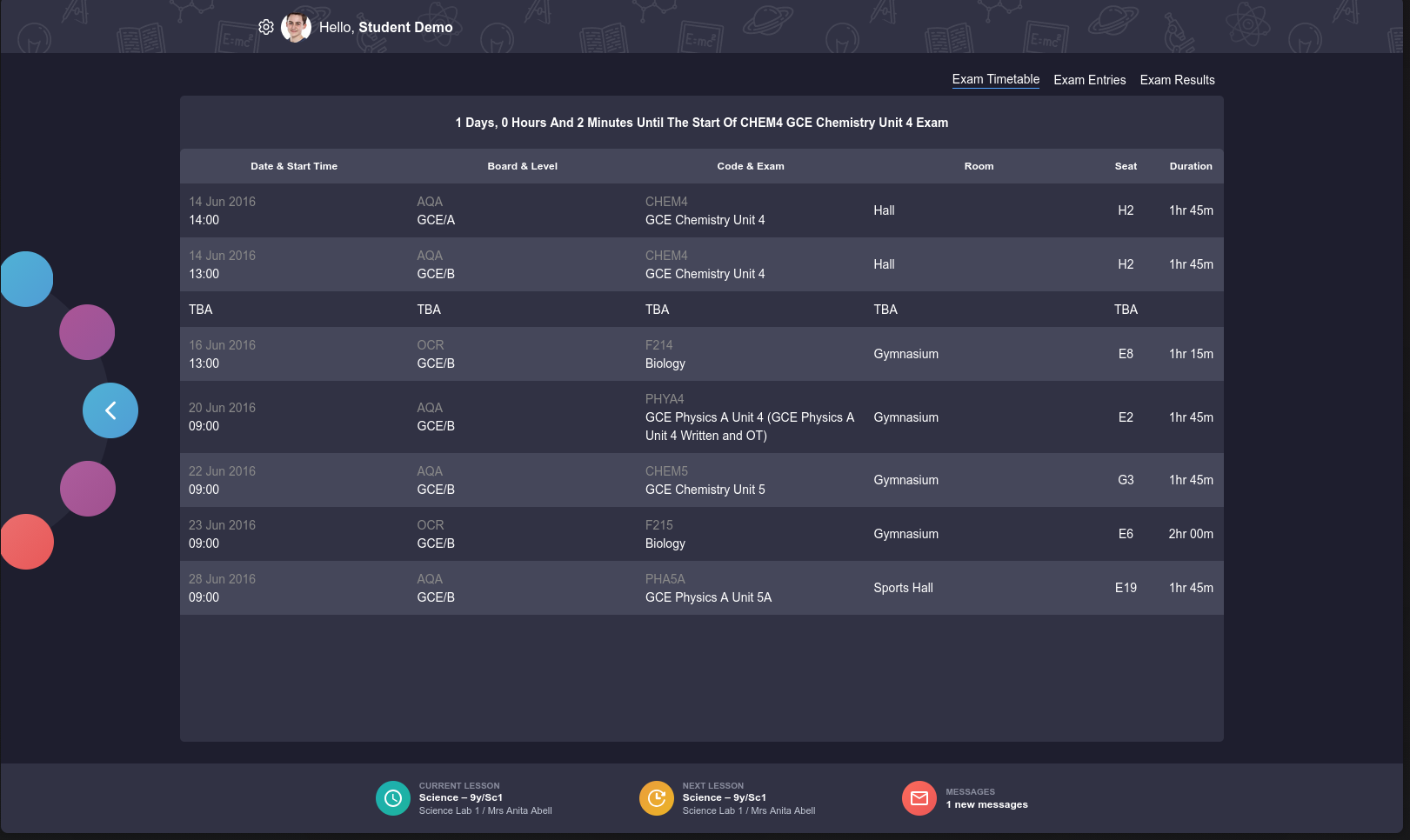Switch to the Exam Timetable tab
Screen dimensions: 1410x840
[996, 79]
